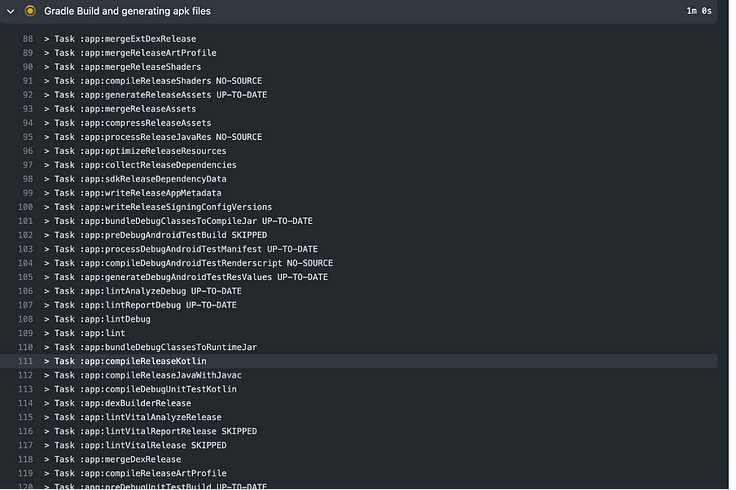The width and height of the screenshot is (736, 490).
Task: Click the lintVitalAnalyzeRelease task line
Action: (x=133, y=417)
